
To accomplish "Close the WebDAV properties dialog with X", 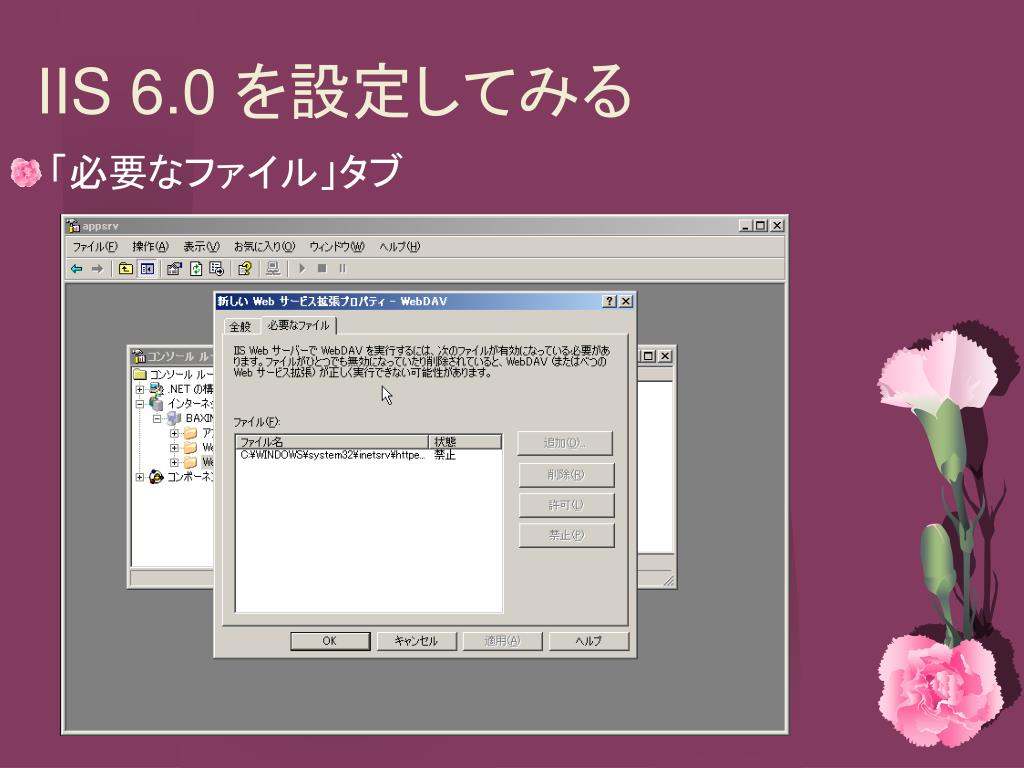I will coord(626,301).
